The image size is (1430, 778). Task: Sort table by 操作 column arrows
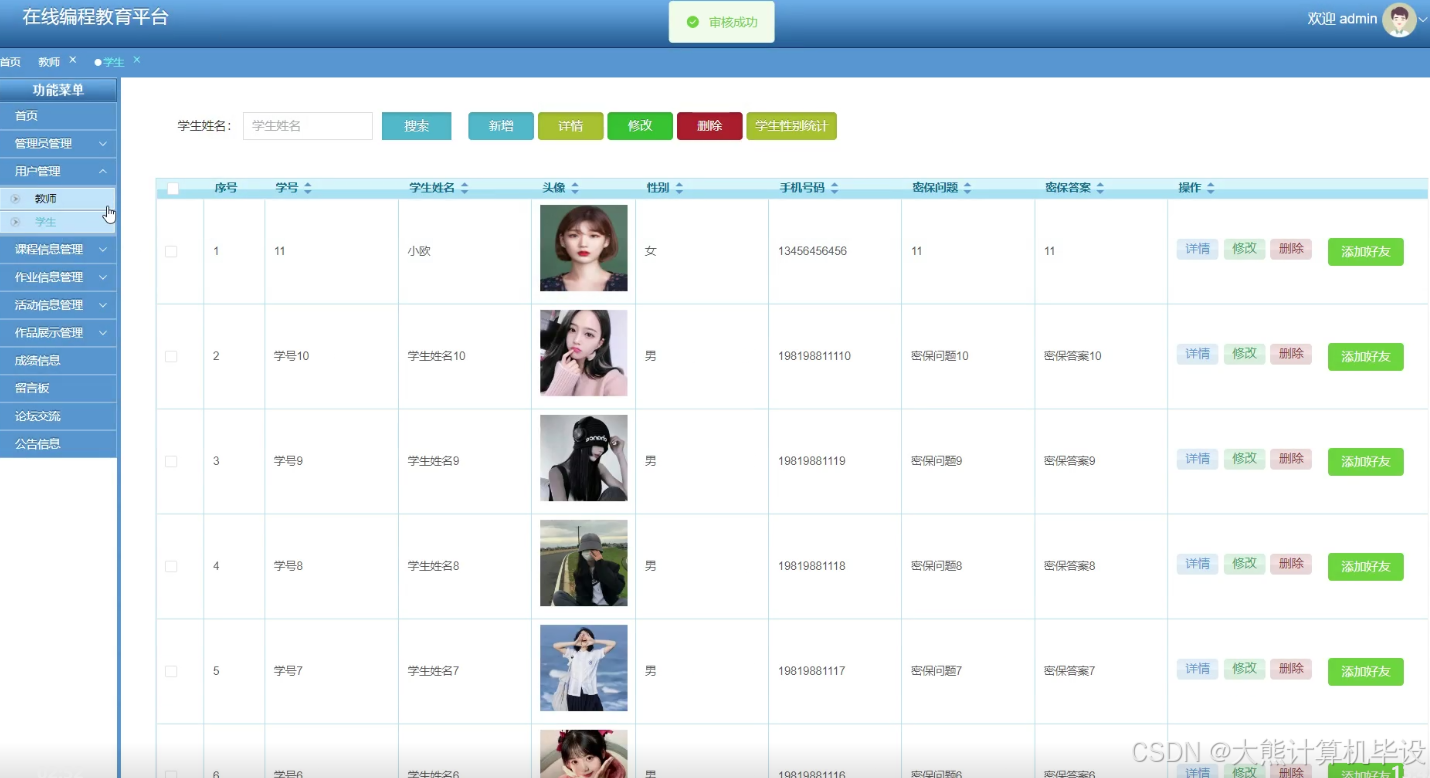click(x=1210, y=188)
